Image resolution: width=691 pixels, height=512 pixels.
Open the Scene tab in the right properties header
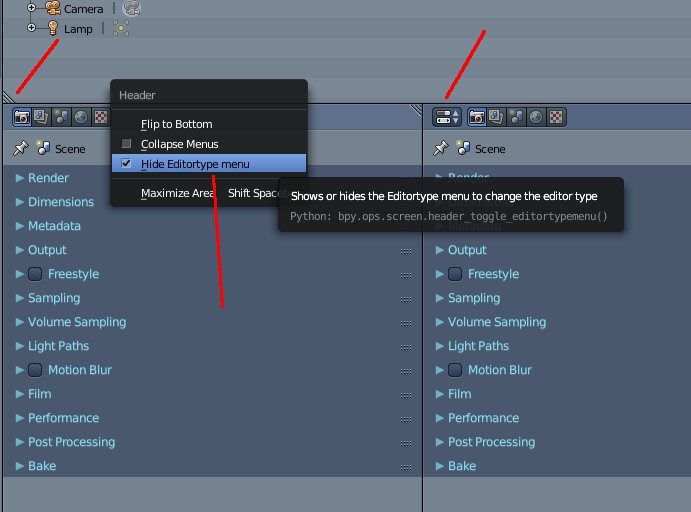click(x=516, y=117)
